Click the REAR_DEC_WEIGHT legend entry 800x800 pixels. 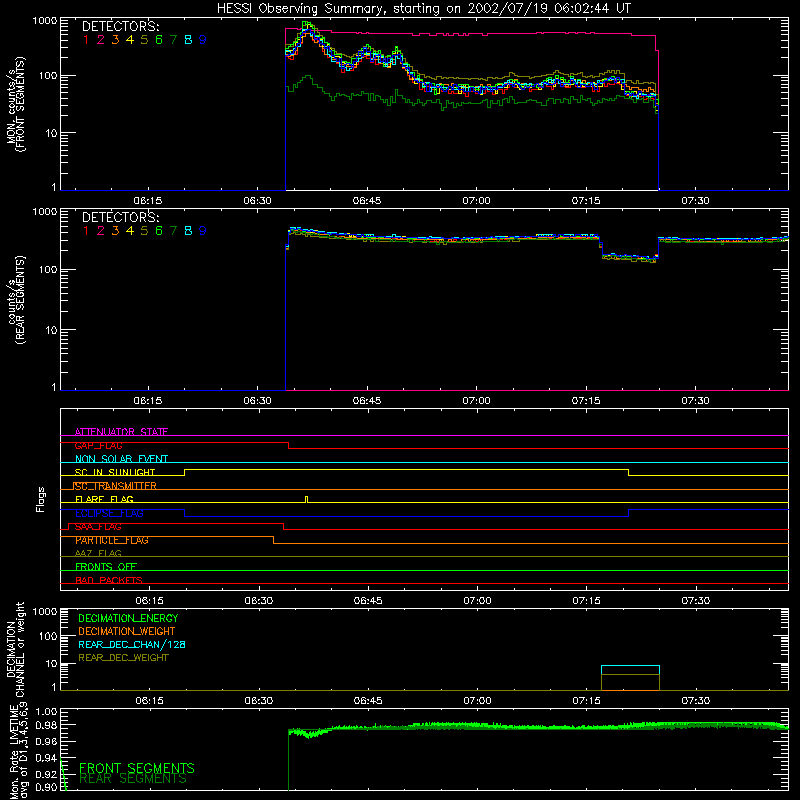tap(123, 658)
